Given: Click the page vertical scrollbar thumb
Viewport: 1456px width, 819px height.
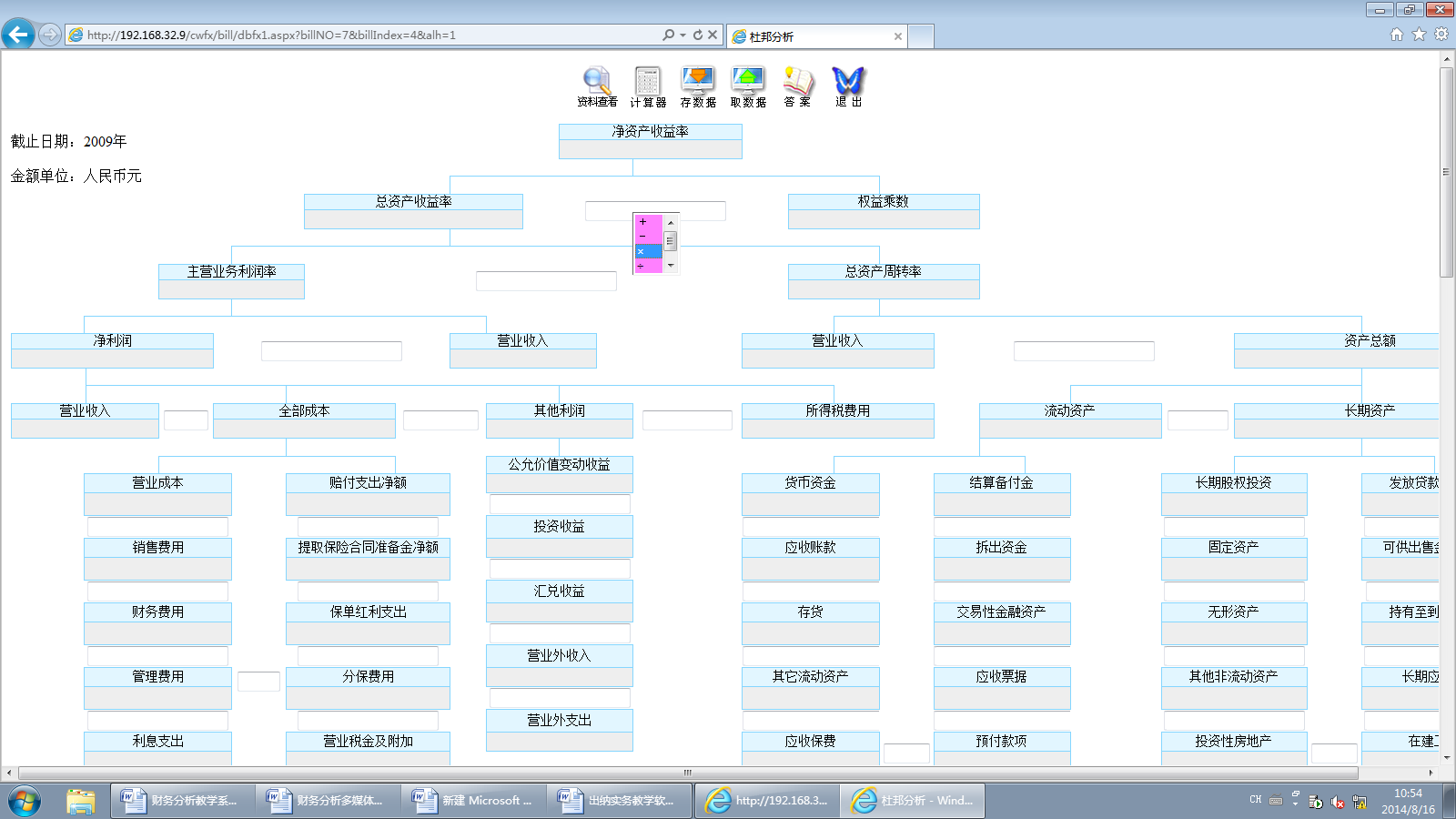Looking at the screenshot, I should 1446,173.
